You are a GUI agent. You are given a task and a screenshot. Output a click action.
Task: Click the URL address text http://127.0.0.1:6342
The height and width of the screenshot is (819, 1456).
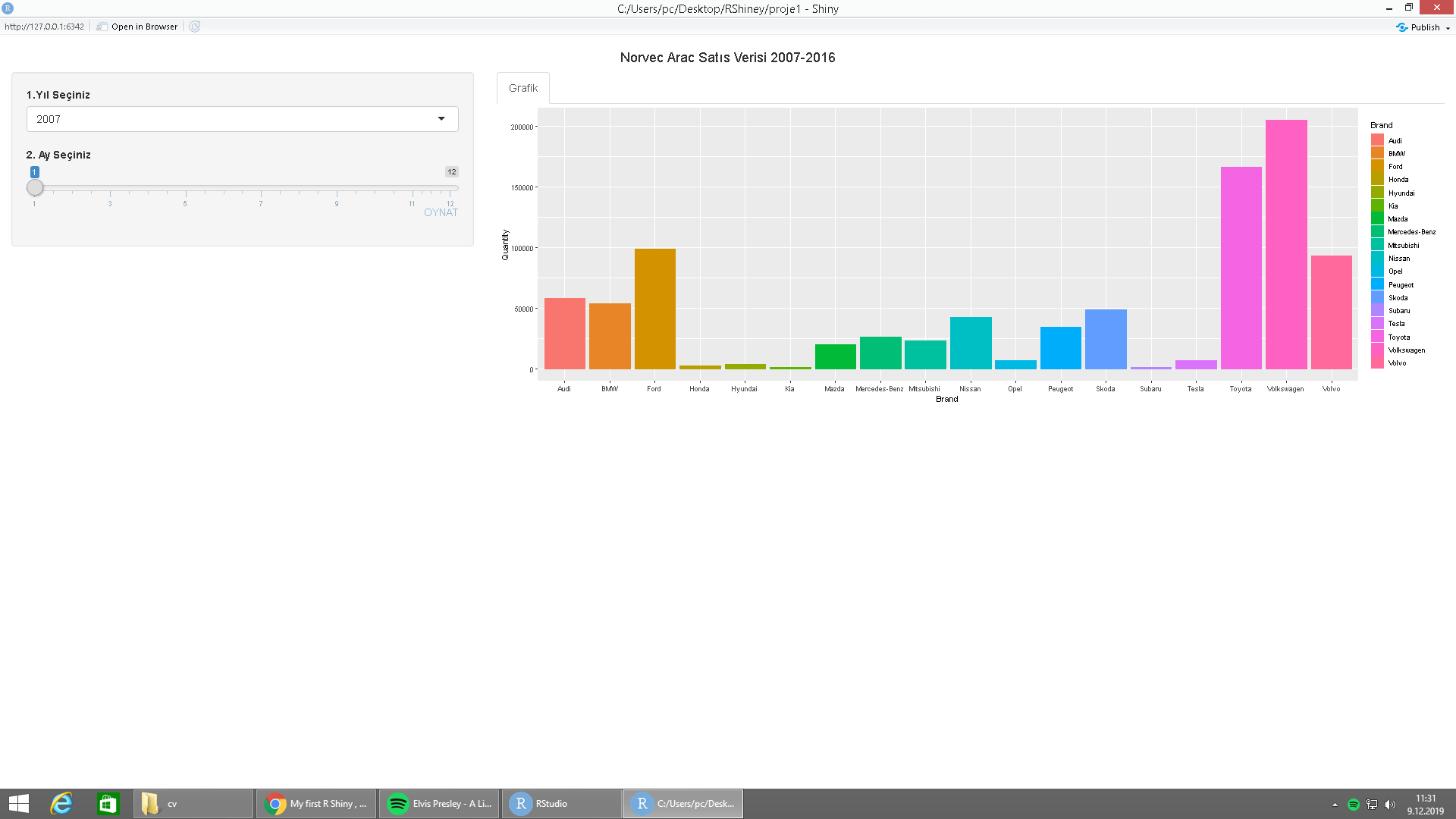click(44, 27)
